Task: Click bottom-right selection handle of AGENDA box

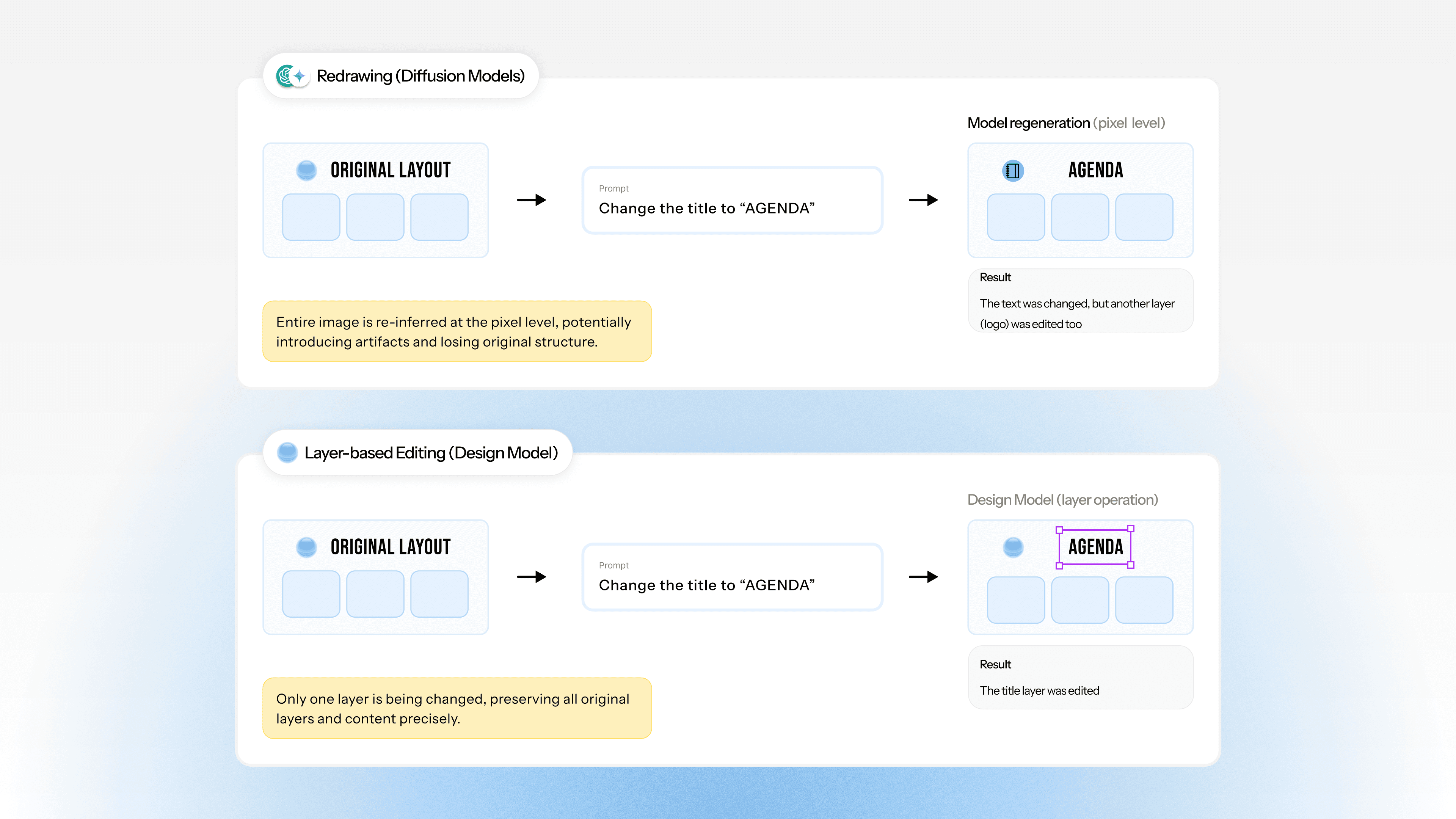Action: [x=1131, y=565]
